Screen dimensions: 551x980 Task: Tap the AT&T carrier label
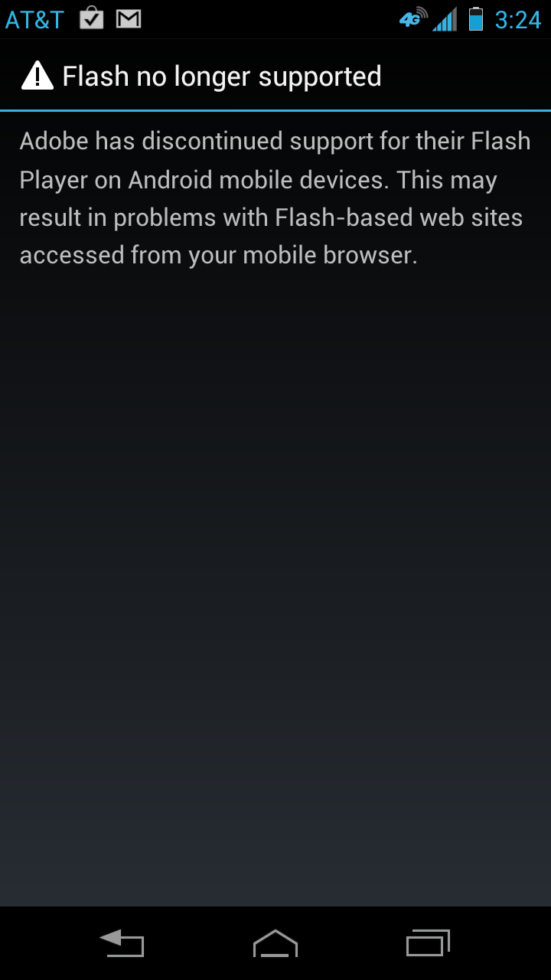coord(34,20)
